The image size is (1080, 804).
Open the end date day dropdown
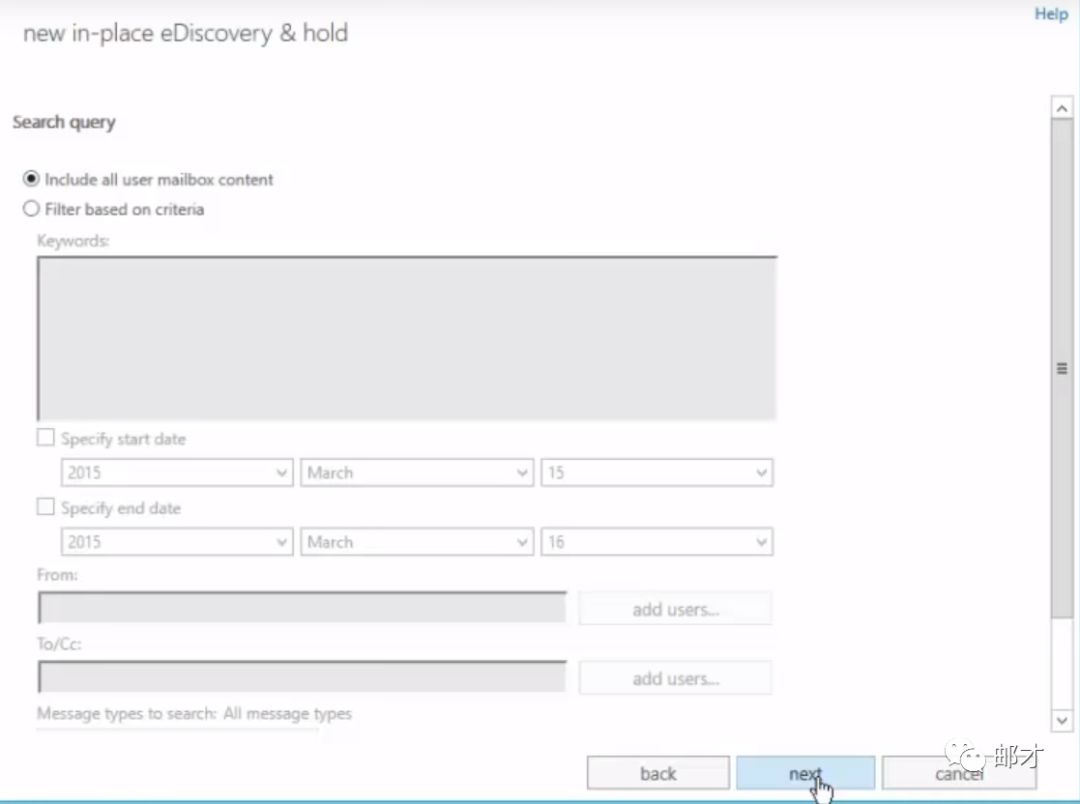coord(656,542)
